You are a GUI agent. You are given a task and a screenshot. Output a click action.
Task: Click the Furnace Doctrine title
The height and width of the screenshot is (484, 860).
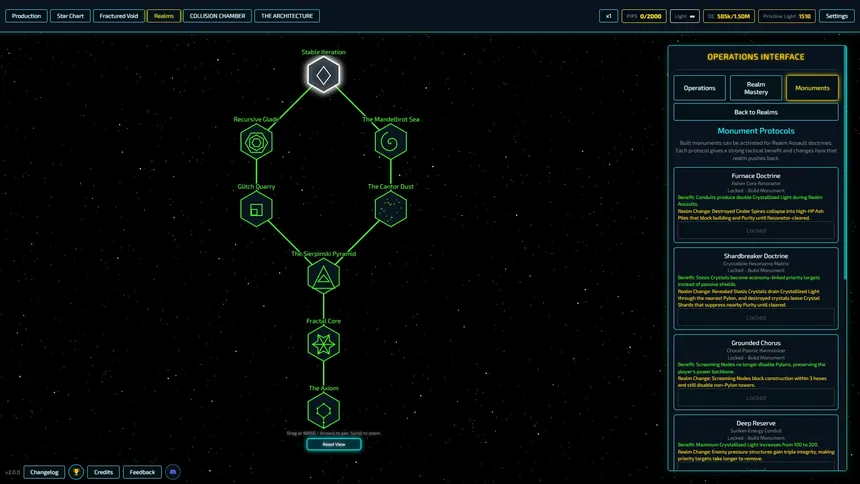coord(756,176)
